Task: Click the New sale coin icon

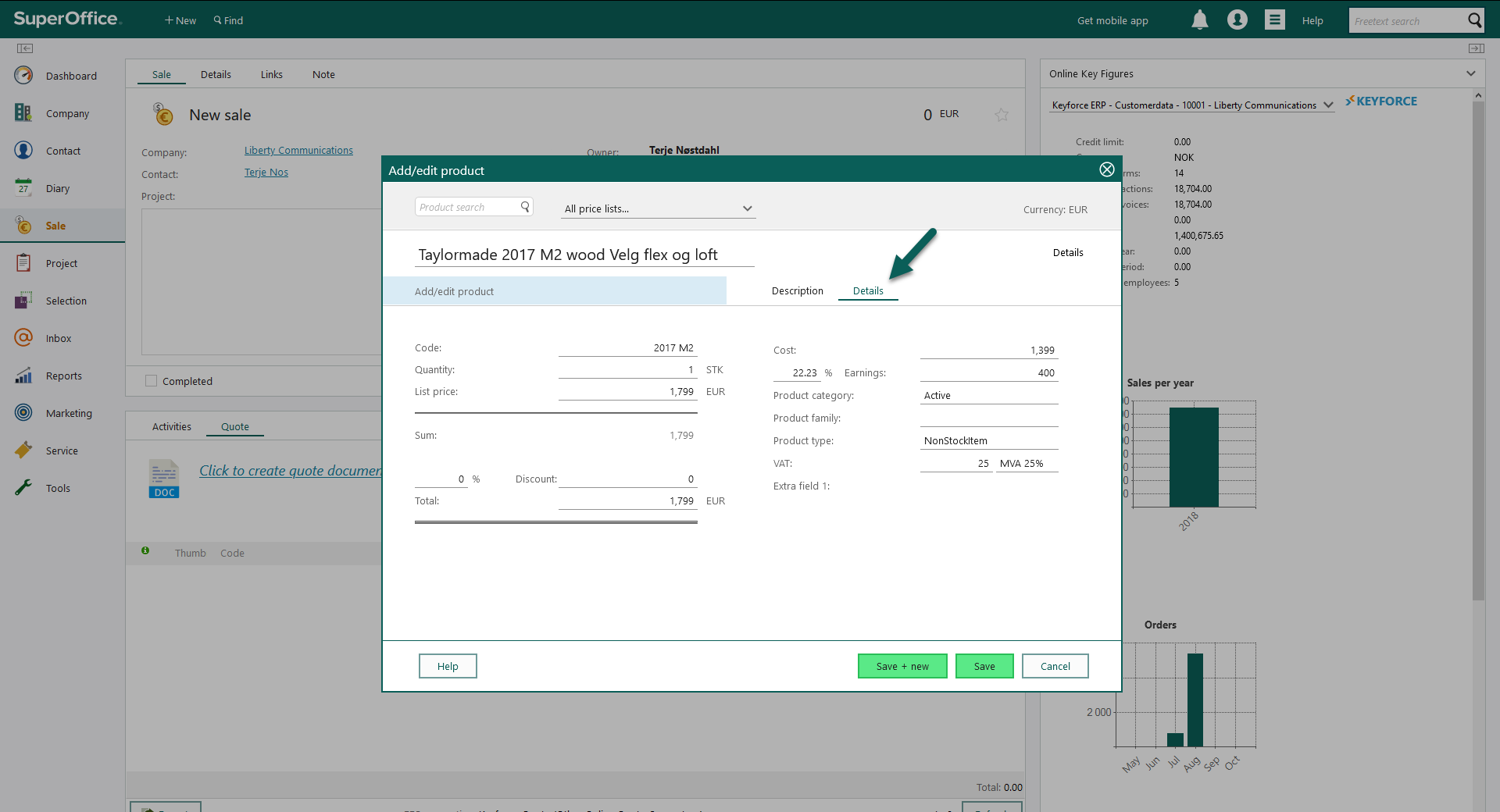Action: pos(162,114)
